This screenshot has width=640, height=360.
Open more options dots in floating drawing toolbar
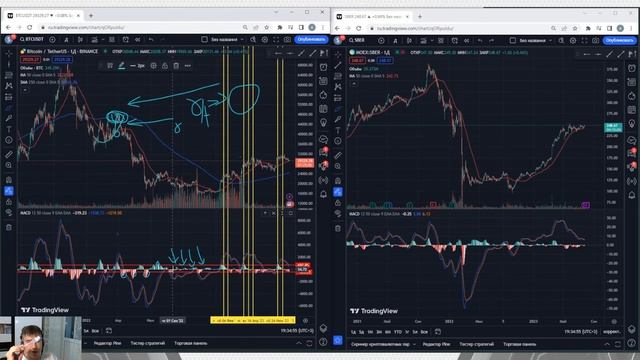click(x=187, y=65)
